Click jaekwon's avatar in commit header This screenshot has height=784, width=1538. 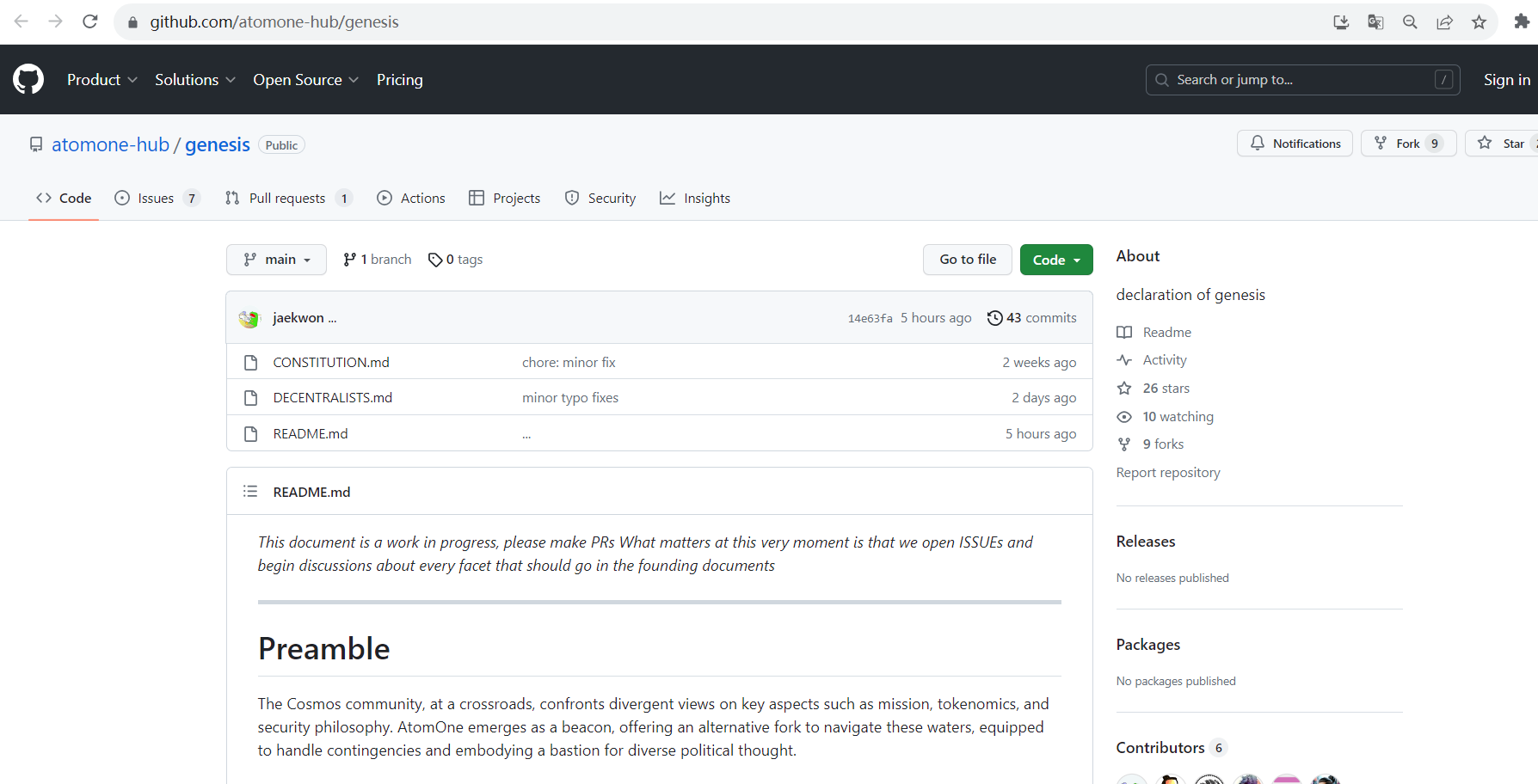(249, 318)
